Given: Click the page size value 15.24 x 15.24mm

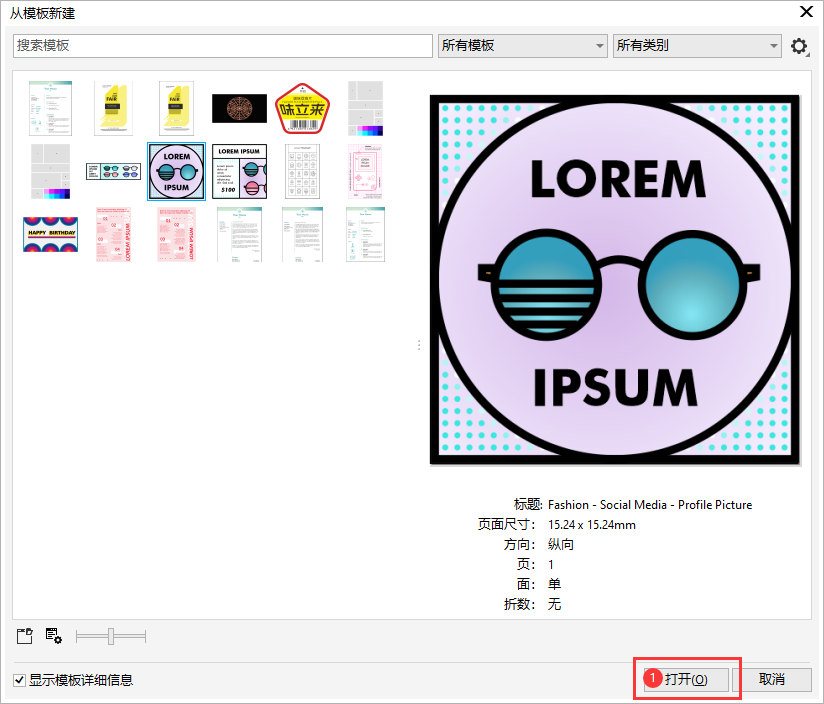Looking at the screenshot, I should (x=592, y=525).
